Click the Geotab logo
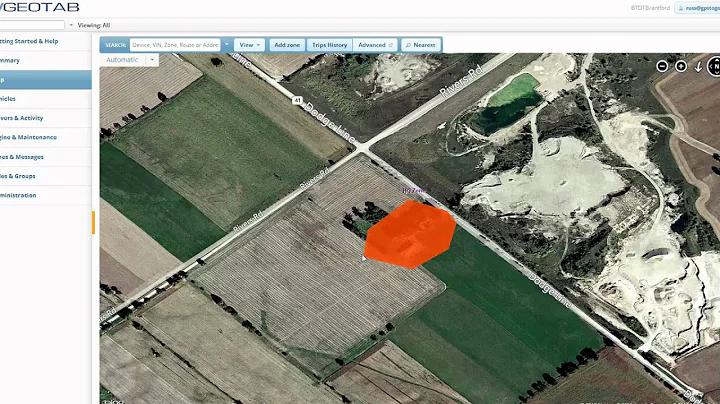This screenshot has width=720, height=404. [x=39, y=7]
